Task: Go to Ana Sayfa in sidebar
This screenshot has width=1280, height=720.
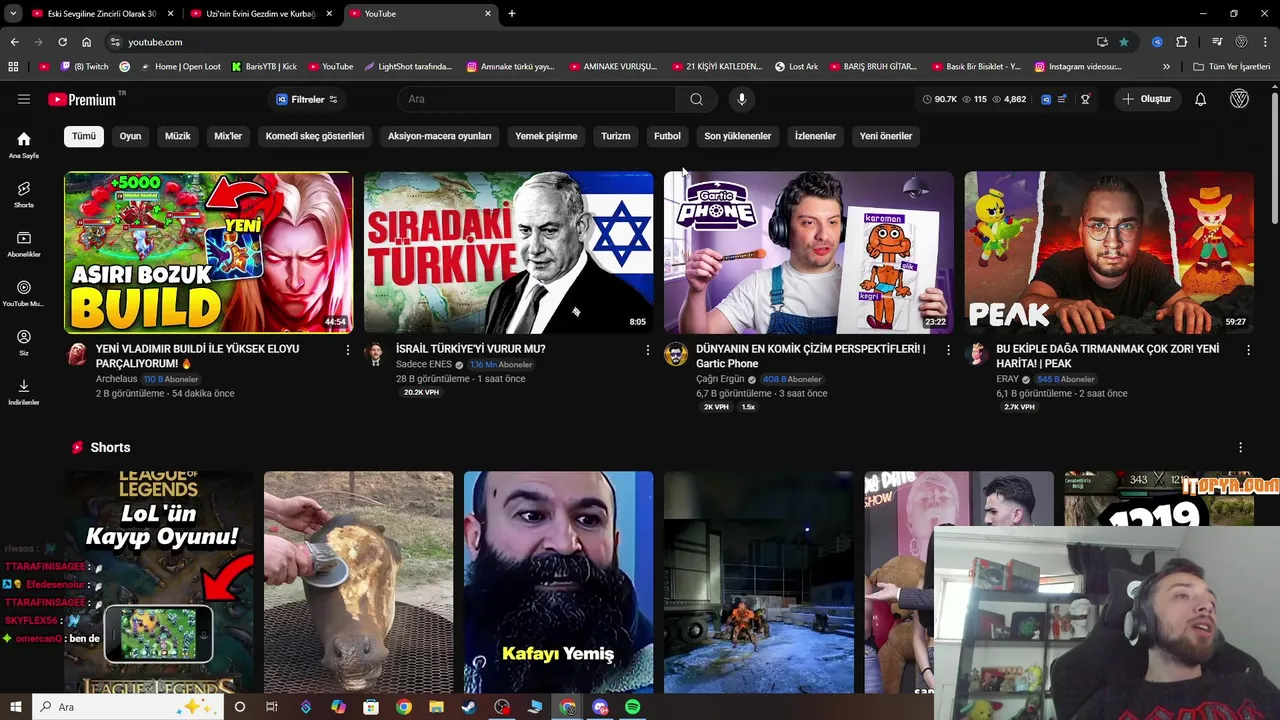Action: (x=24, y=145)
